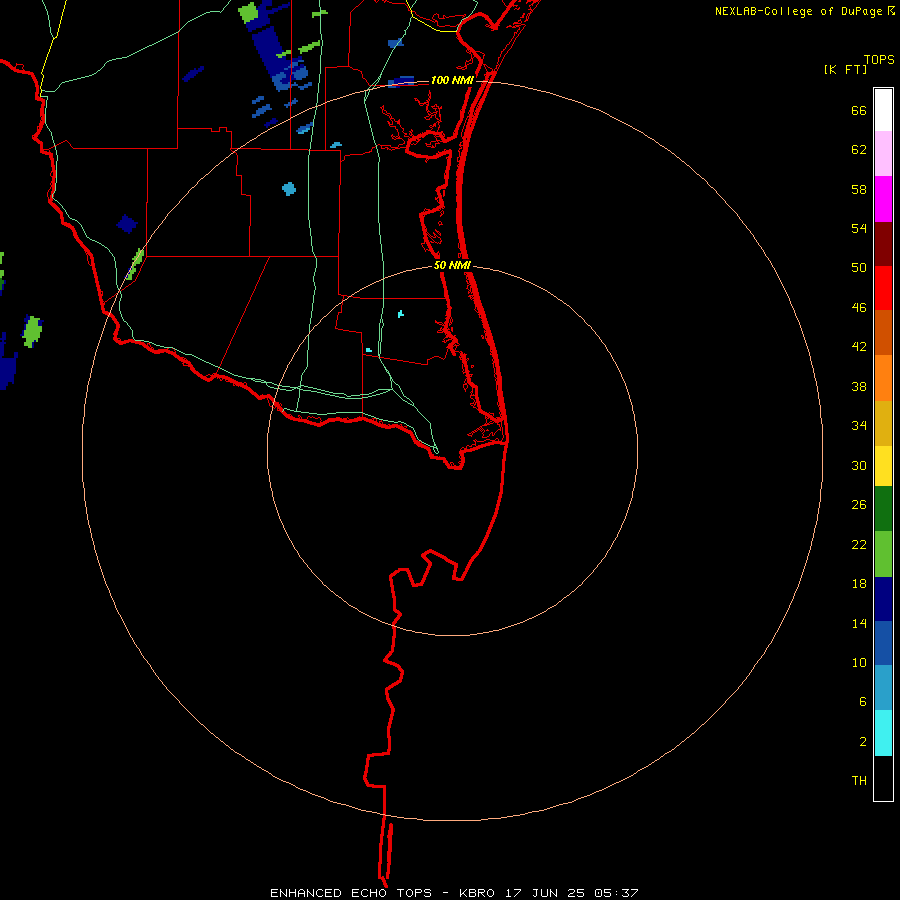
Task: Click the dark orange 42-46 kft swatch
Action: (x=883, y=333)
